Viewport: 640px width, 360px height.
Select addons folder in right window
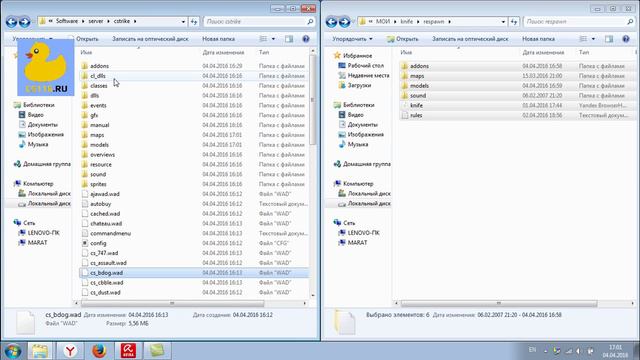420,66
